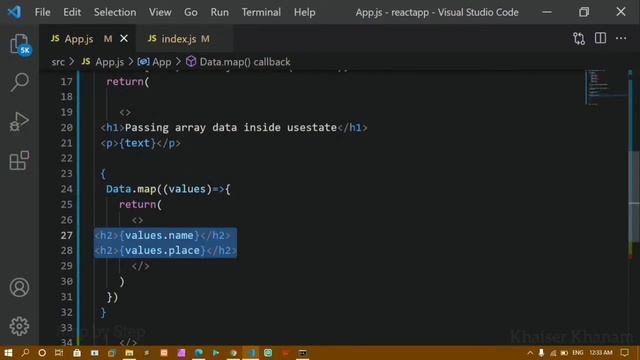The height and width of the screenshot is (360, 640).
Task: Split the editor to the right
Action: pyautogui.click(x=600, y=38)
